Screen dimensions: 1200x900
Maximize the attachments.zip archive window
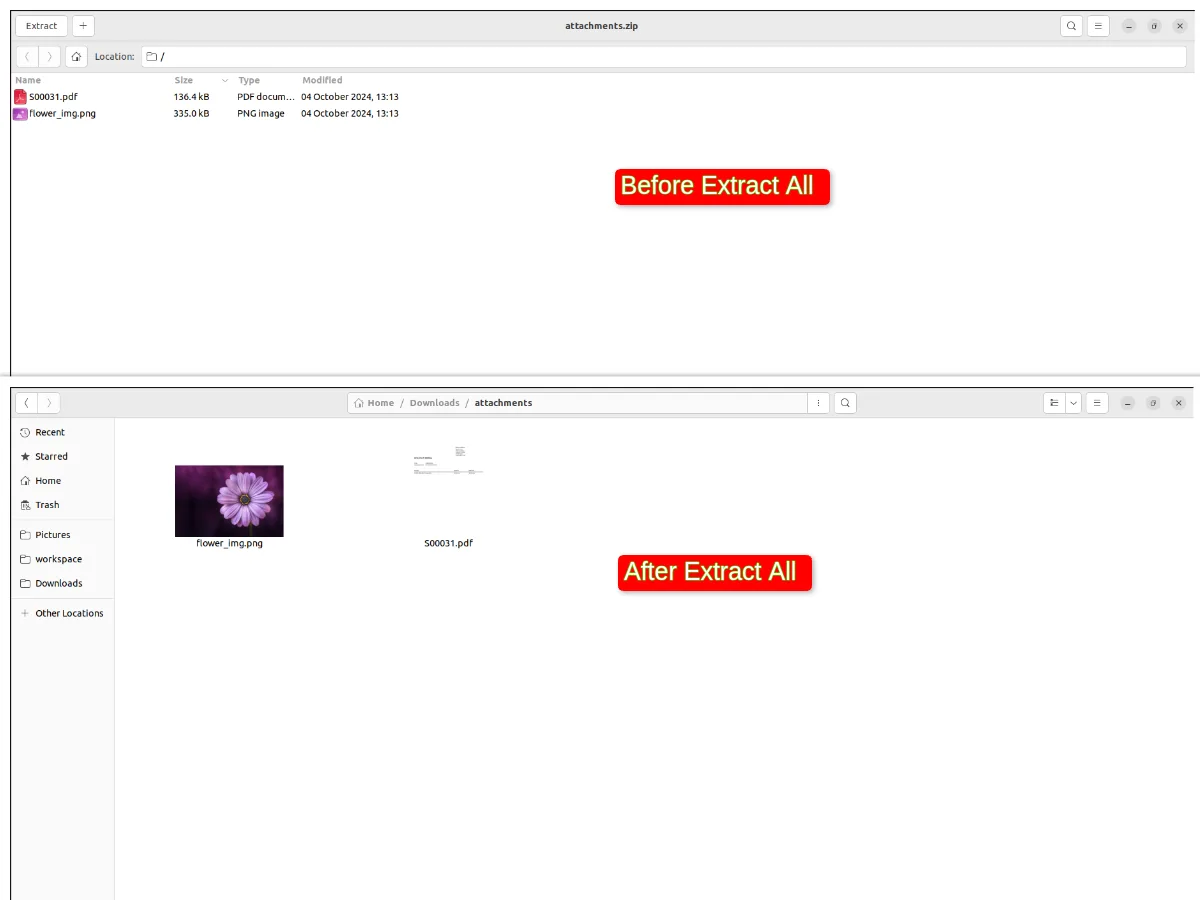tap(1154, 26)
